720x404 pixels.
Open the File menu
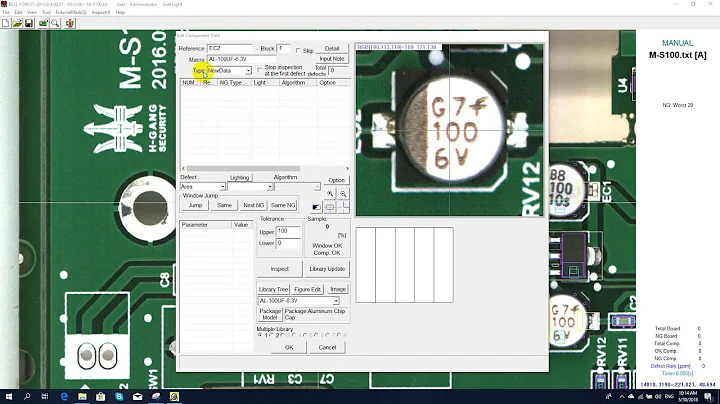[x=6, y=12]
